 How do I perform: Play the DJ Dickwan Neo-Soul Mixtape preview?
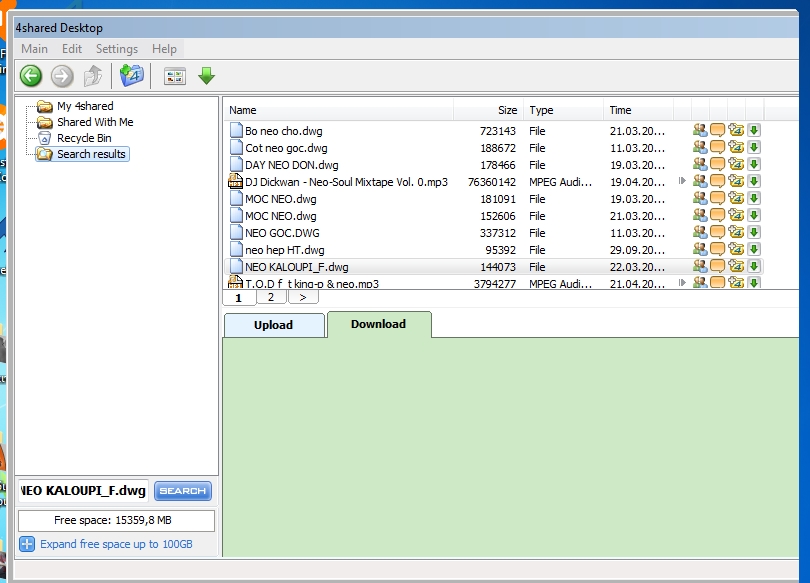click(683, 182)
